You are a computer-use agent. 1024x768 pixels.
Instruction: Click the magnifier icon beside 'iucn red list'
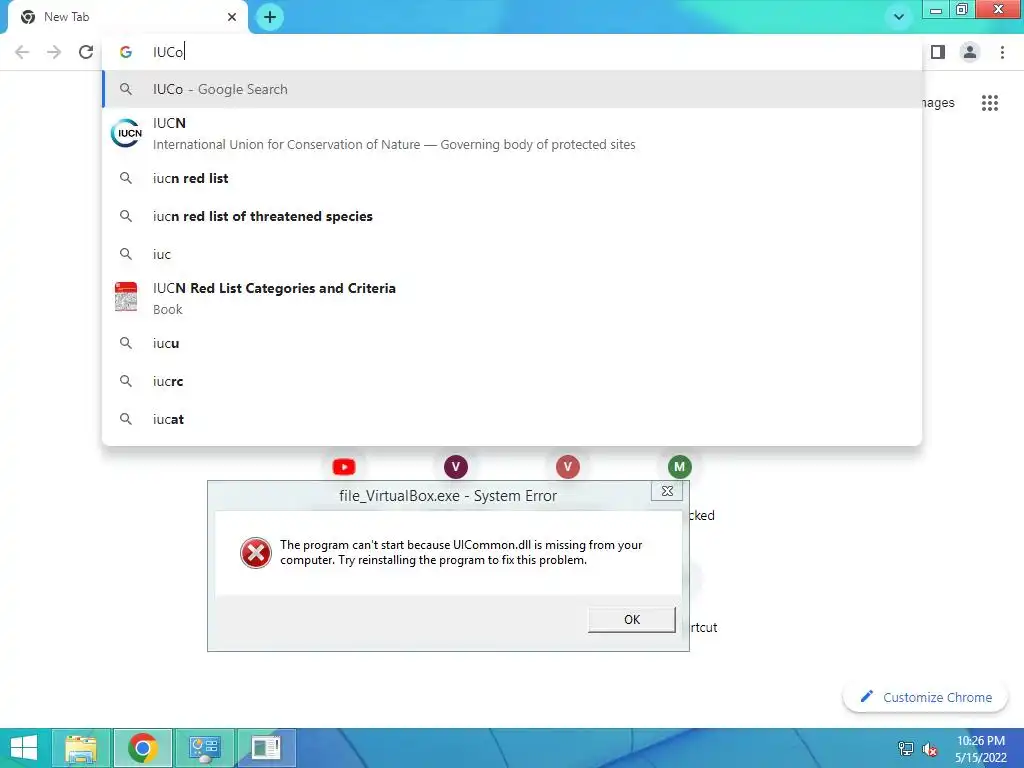click(x=126, y=178)
